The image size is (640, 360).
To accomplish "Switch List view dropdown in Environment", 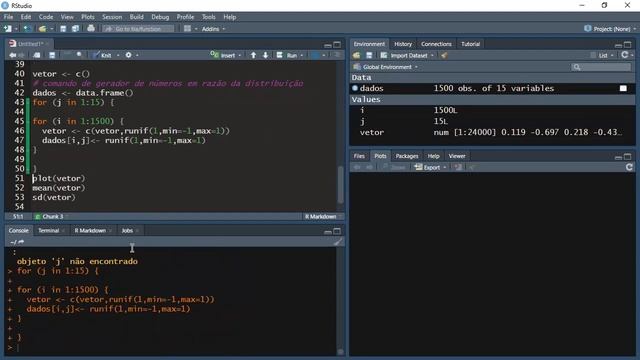I will [602, 55].
